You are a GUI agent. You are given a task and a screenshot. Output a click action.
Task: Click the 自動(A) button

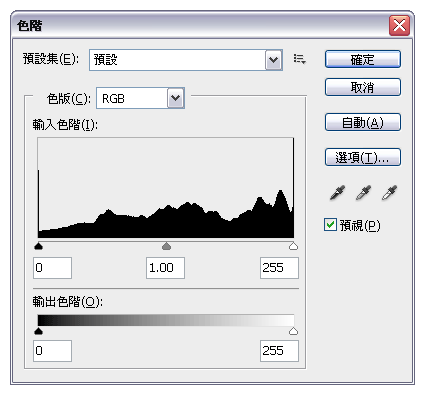(x=363, y=122)
